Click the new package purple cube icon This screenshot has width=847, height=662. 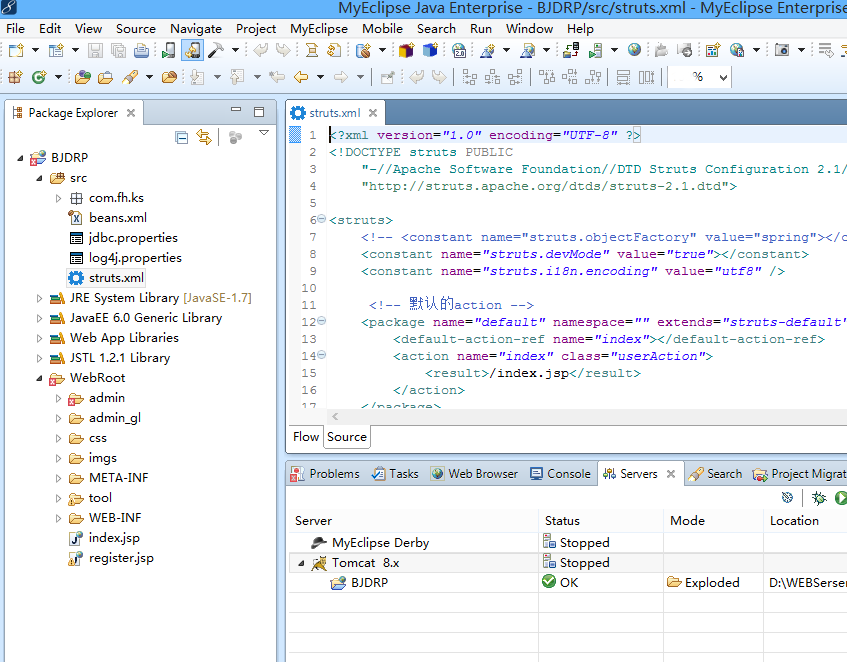(407, 50)
